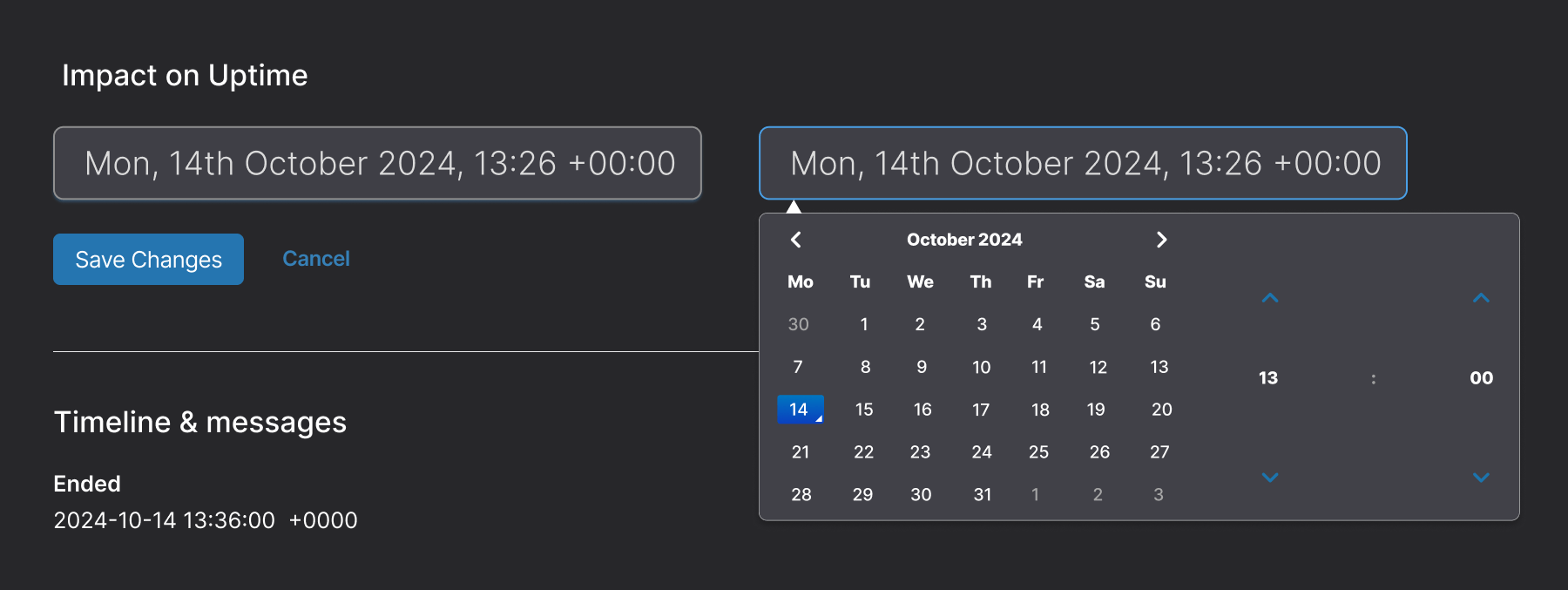Select October 1 in the calendar
This screenshot has width=1568, height=590.
click(863, 324)
